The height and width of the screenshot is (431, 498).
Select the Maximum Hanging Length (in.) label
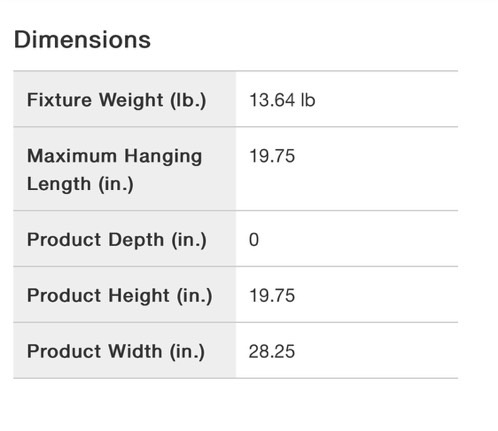point(115,170)
